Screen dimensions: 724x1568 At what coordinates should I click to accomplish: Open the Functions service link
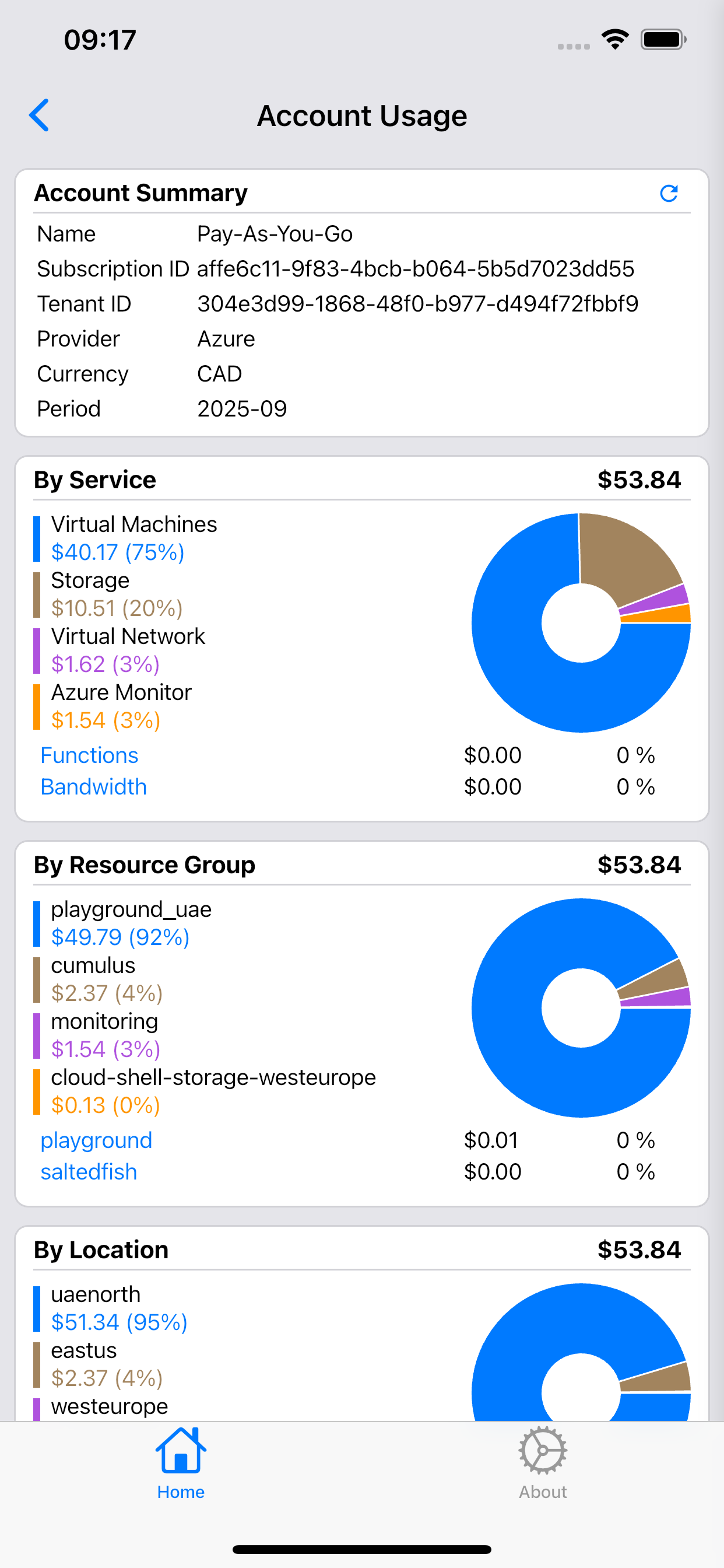[89, 755]
